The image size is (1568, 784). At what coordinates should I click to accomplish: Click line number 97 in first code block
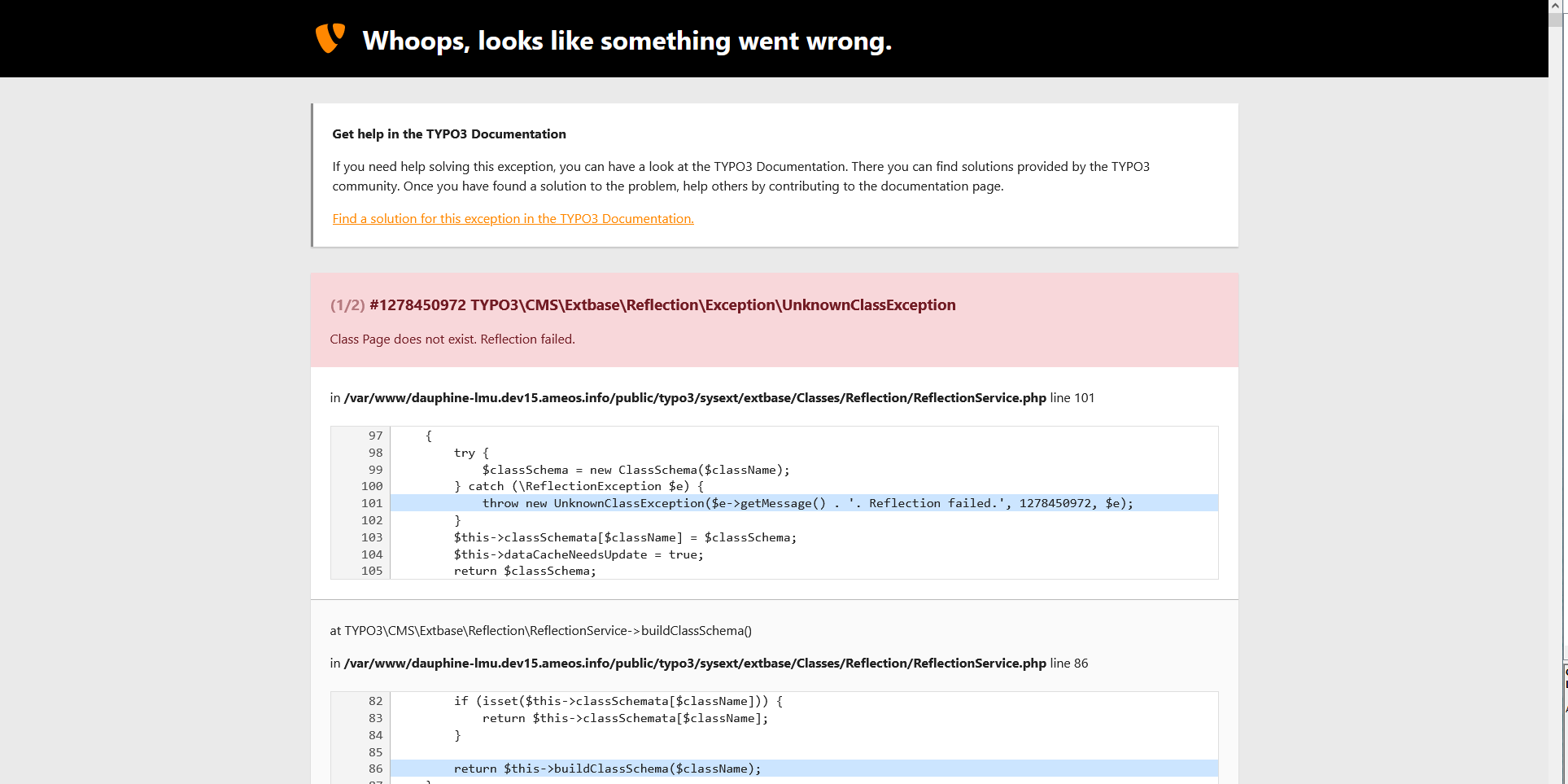(375, 436)
